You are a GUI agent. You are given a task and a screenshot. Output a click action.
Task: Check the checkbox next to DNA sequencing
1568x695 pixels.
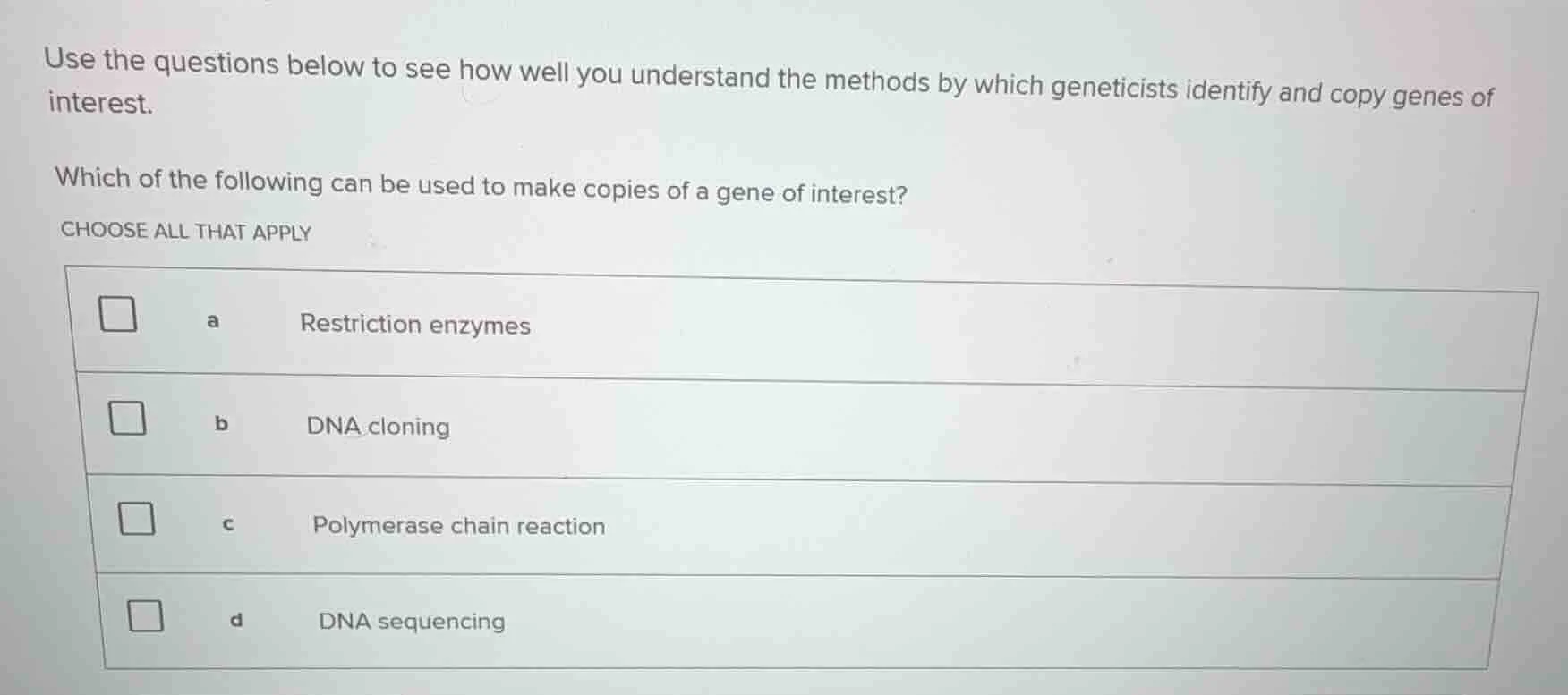pyautogui.click(x=146, y=616)
